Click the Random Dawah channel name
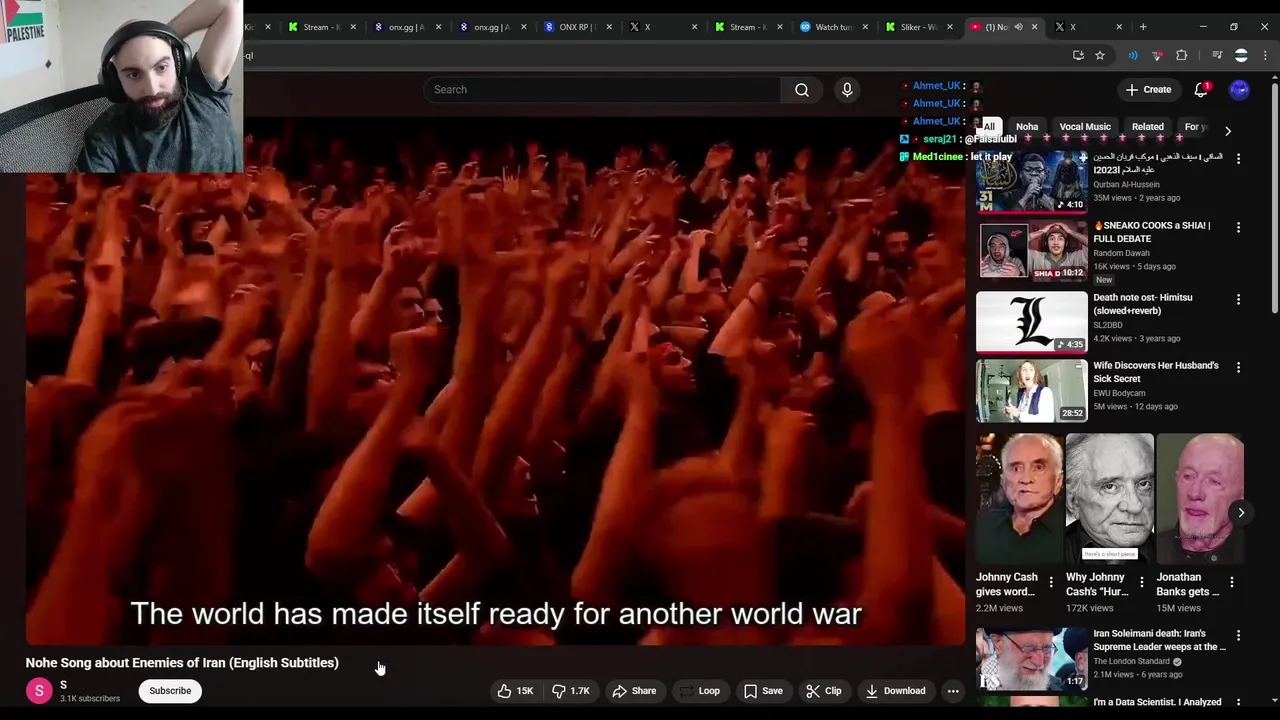 click(x=1121, y=254)
